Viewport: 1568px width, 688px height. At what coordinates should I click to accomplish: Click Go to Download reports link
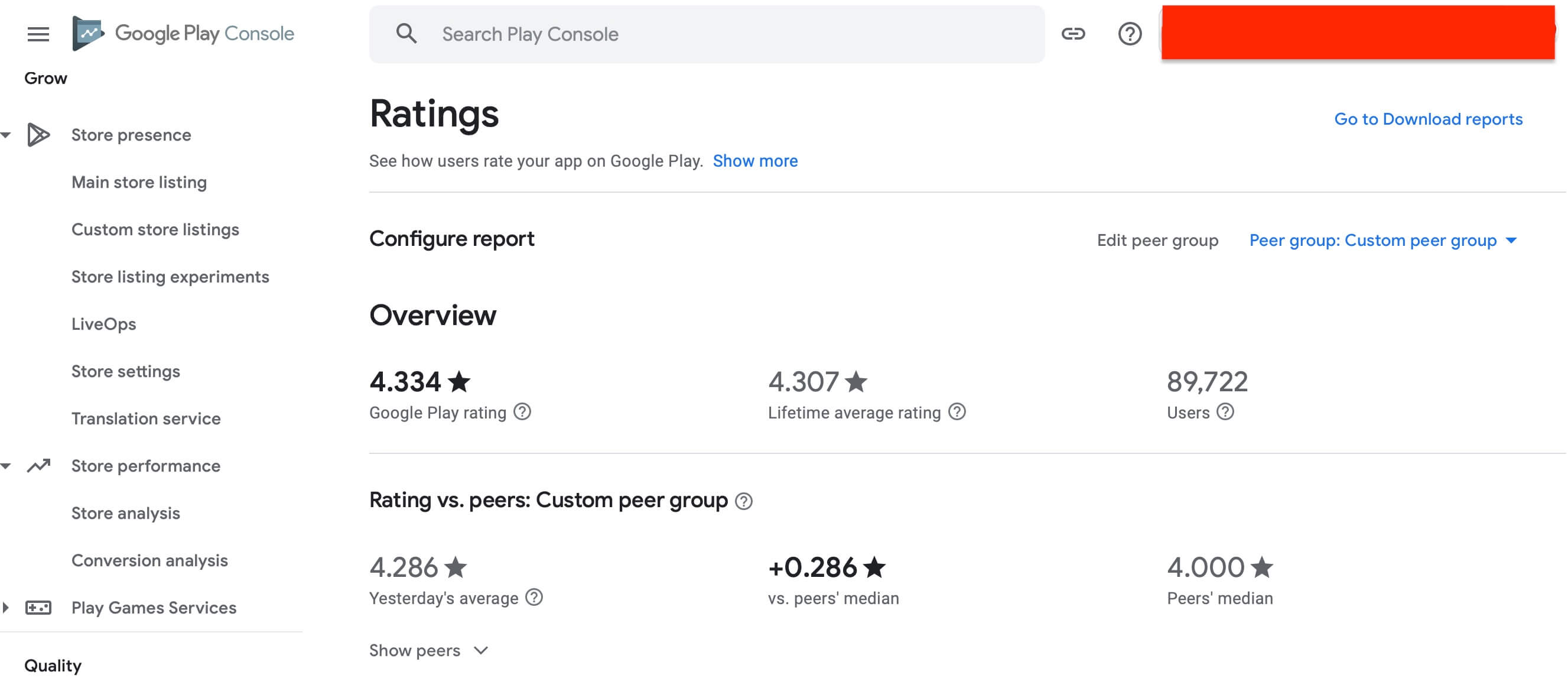(x=1428, y=119)
